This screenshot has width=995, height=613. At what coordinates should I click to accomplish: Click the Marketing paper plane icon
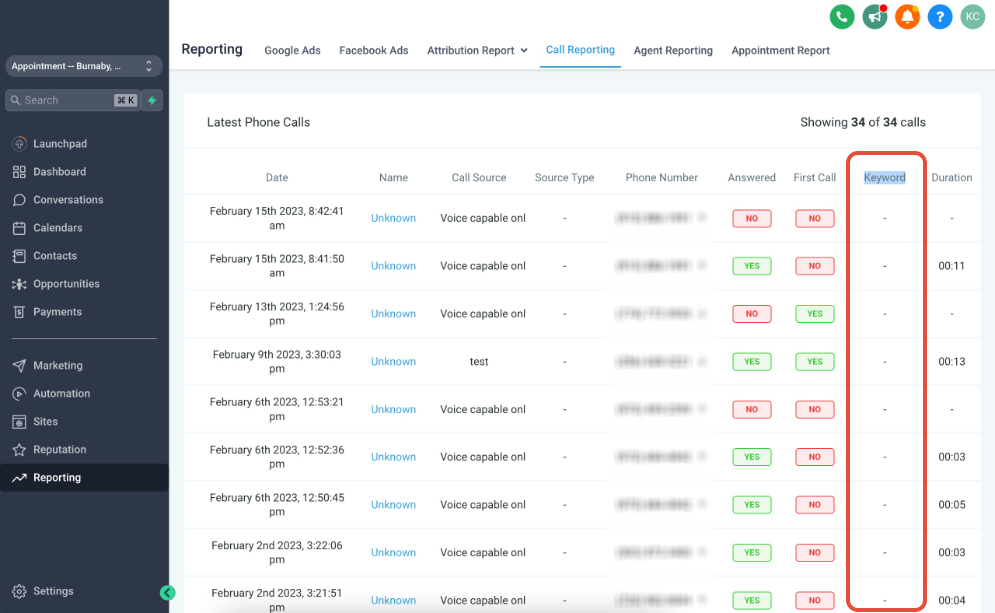click(x=19, y=366)
